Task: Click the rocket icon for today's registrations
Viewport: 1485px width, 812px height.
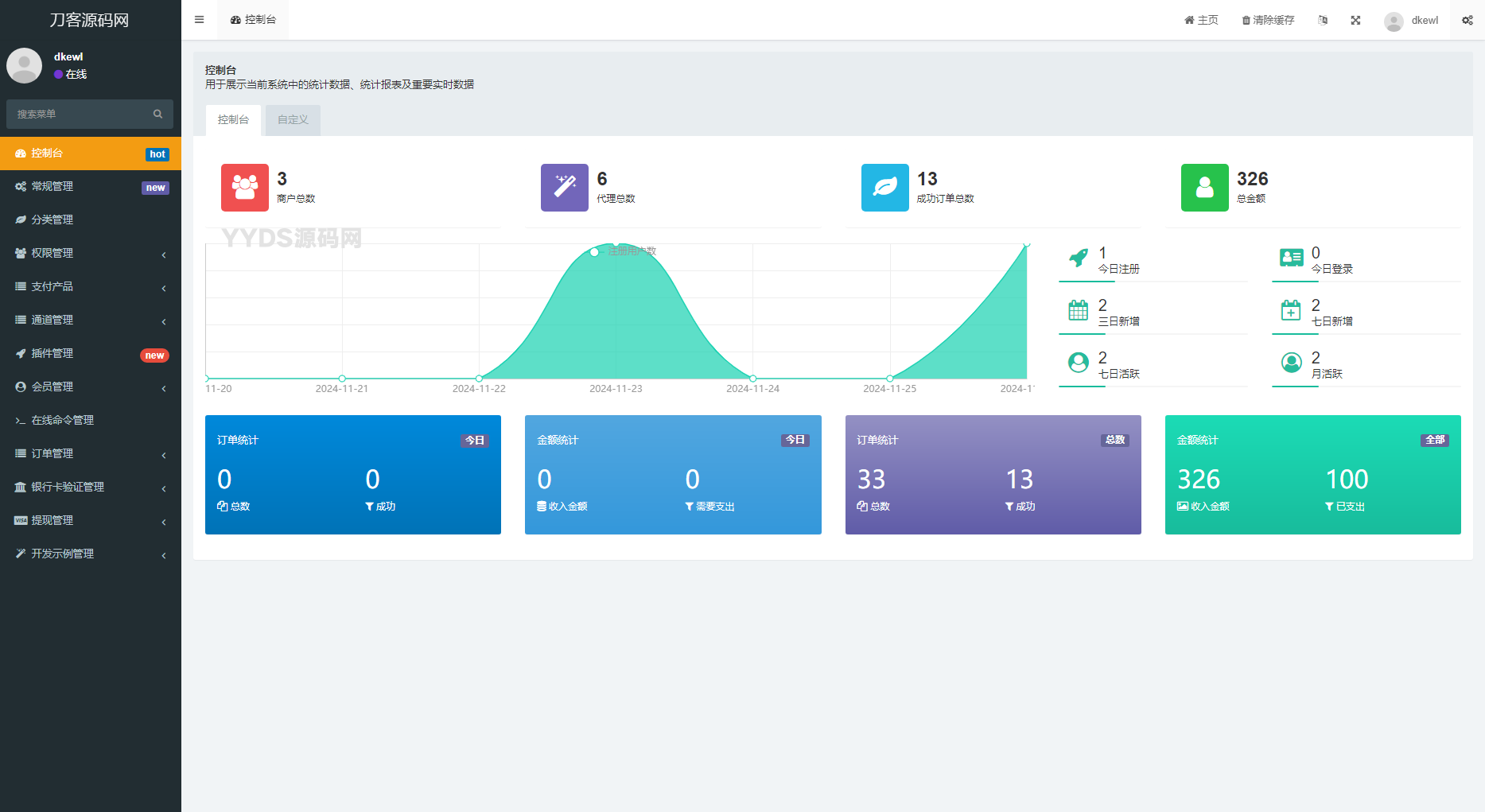Action: (x=1079, y=258)
